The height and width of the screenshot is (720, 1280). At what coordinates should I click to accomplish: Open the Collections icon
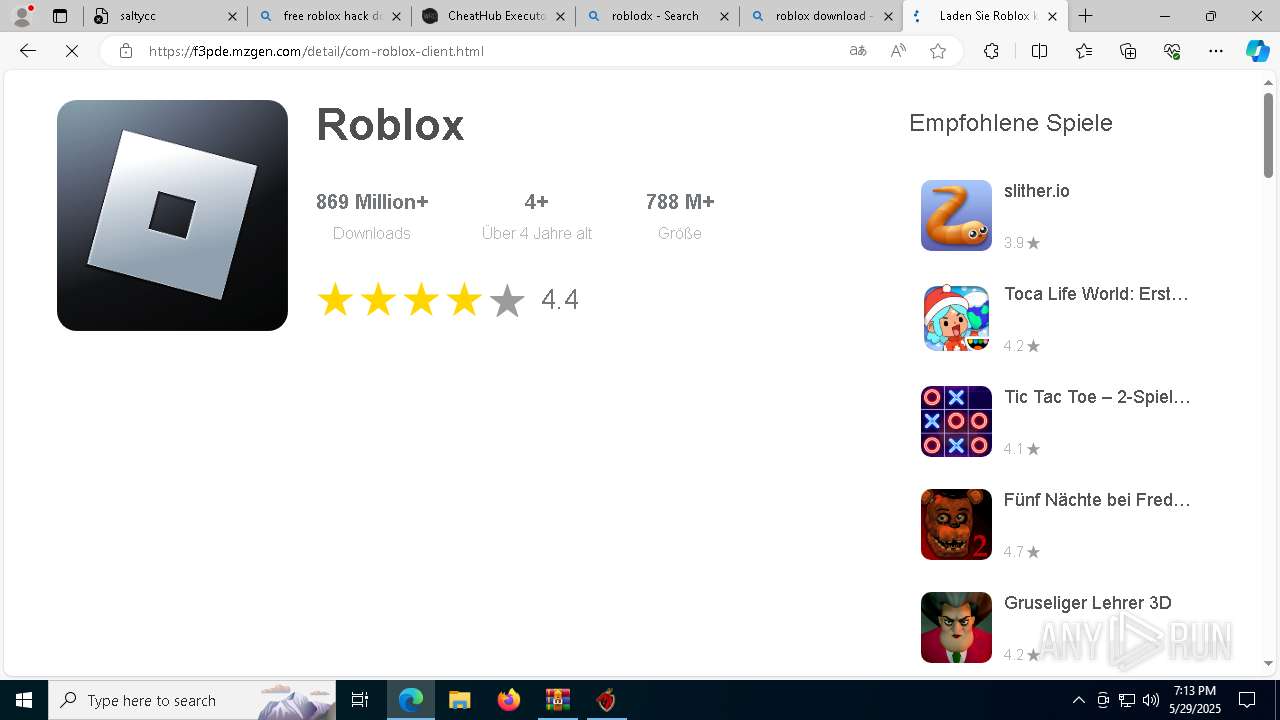[1128, 51]
